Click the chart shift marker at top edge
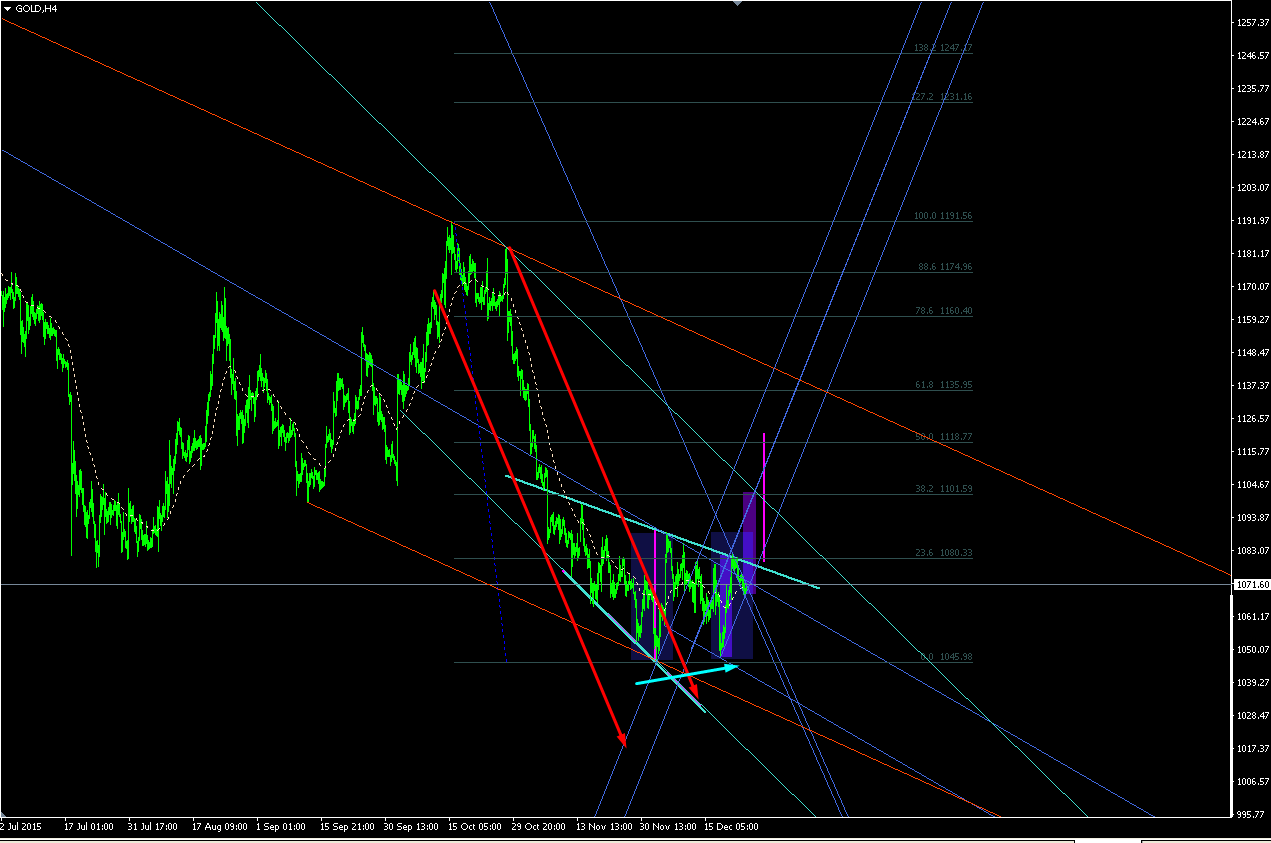Image resolution: width=1271 pixels, height=843 pixels. (738, 3)
